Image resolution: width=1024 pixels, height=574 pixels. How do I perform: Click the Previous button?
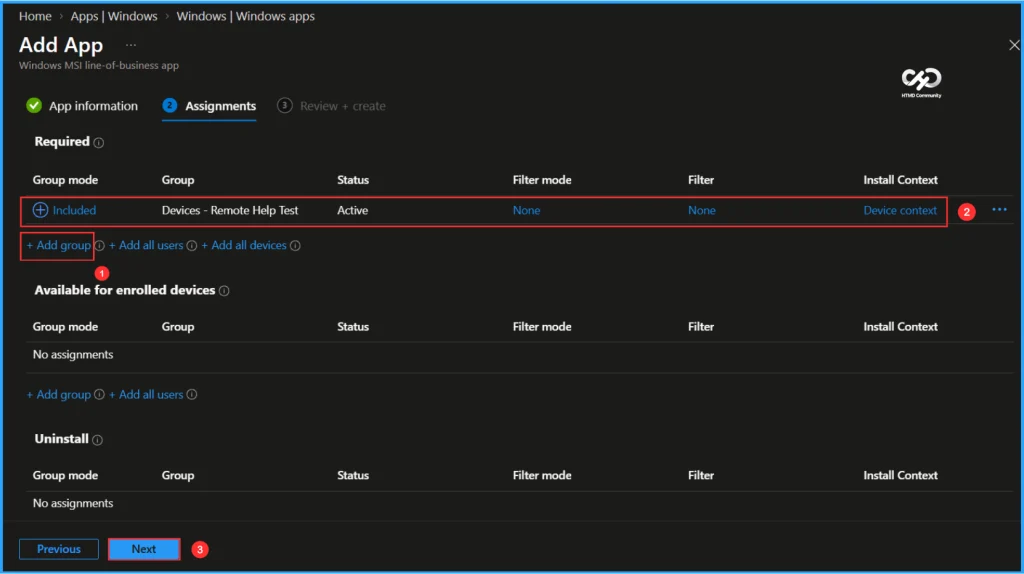(x=59, y=549)
